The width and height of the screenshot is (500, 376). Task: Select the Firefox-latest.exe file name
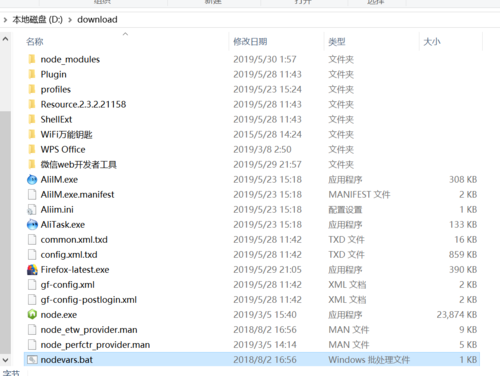click(75, 269)
